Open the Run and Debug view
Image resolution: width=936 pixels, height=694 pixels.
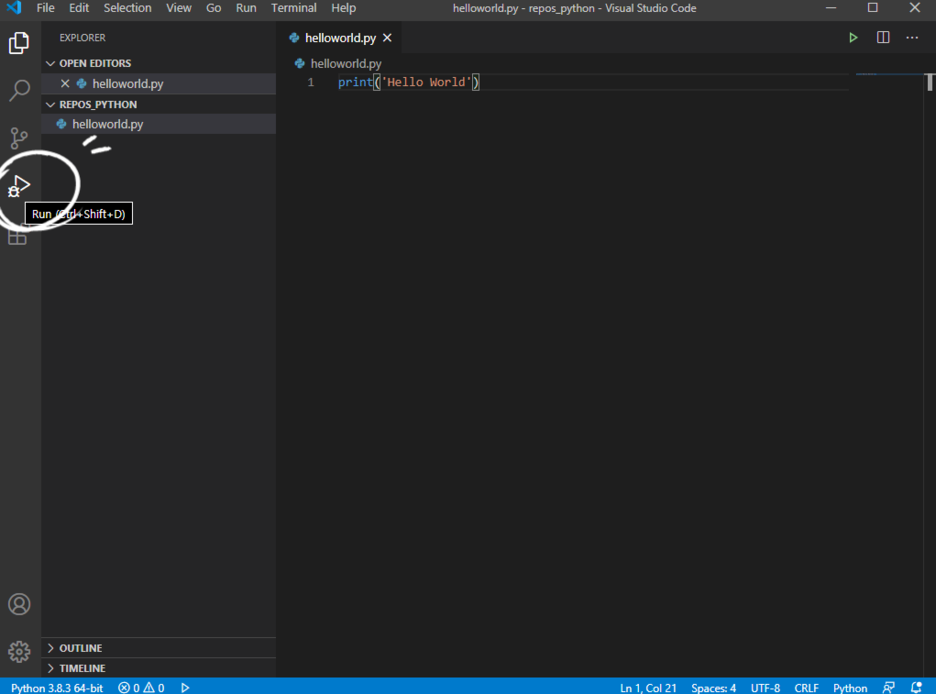coord(19,186)
